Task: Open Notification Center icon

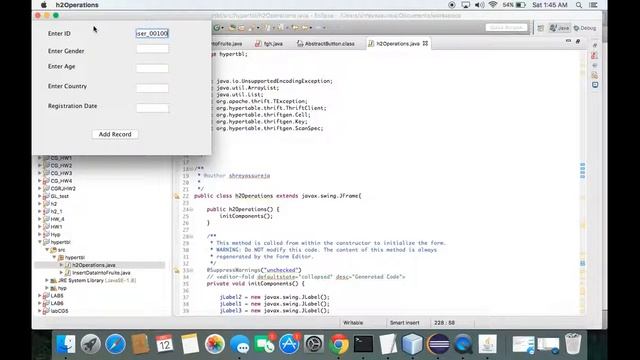Action: point(593,5)
